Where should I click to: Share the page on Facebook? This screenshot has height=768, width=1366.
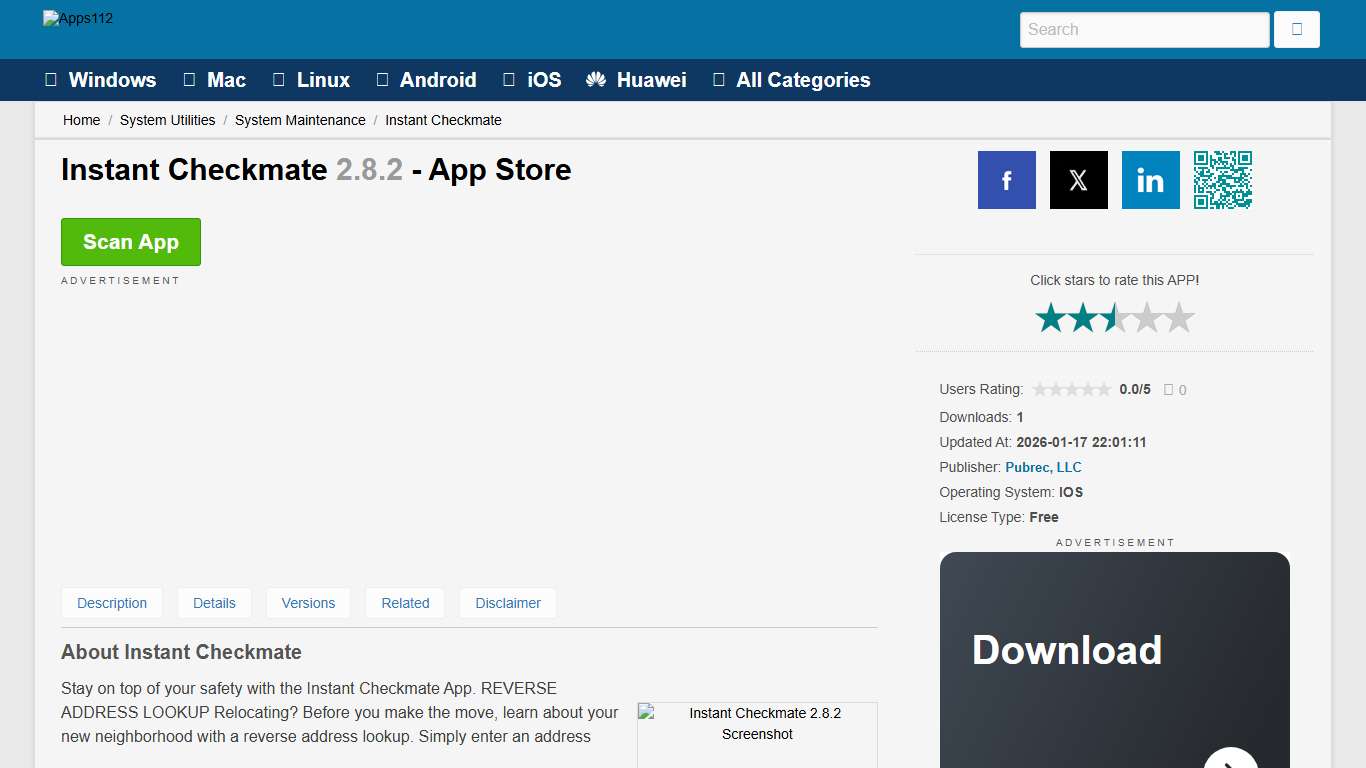pos(1006,180)
